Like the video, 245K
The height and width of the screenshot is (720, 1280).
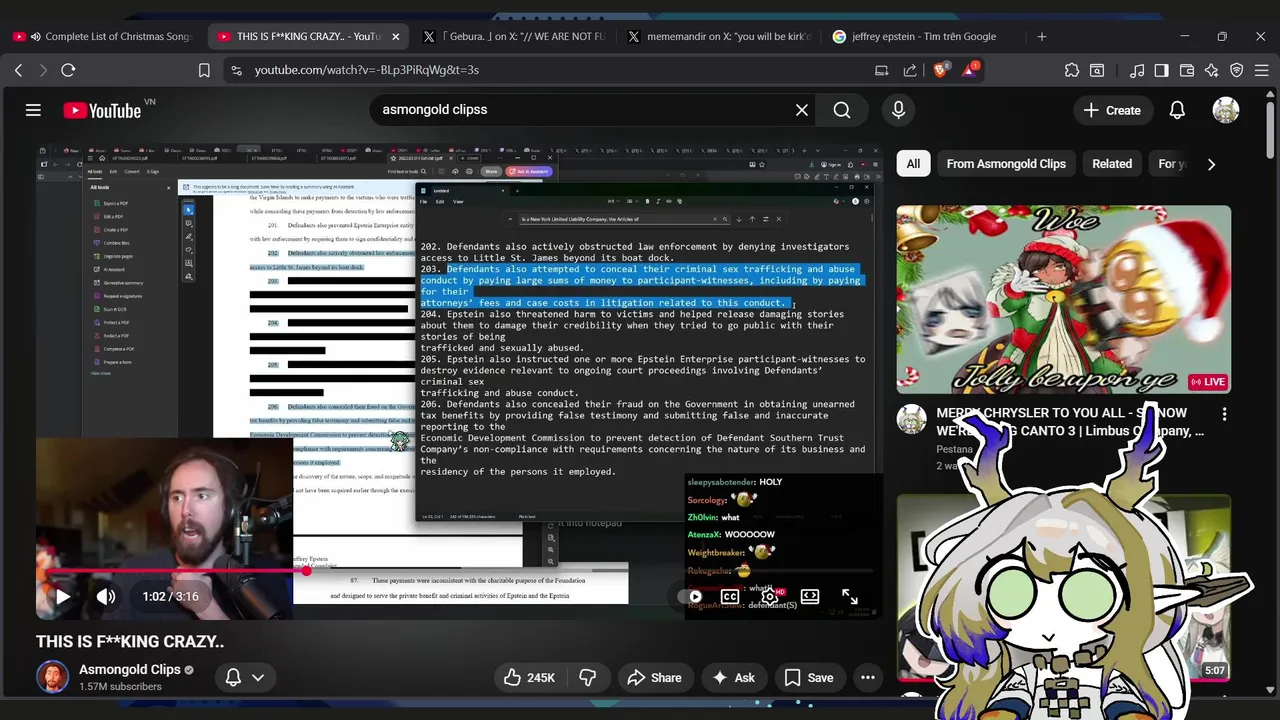click(529, 678)
